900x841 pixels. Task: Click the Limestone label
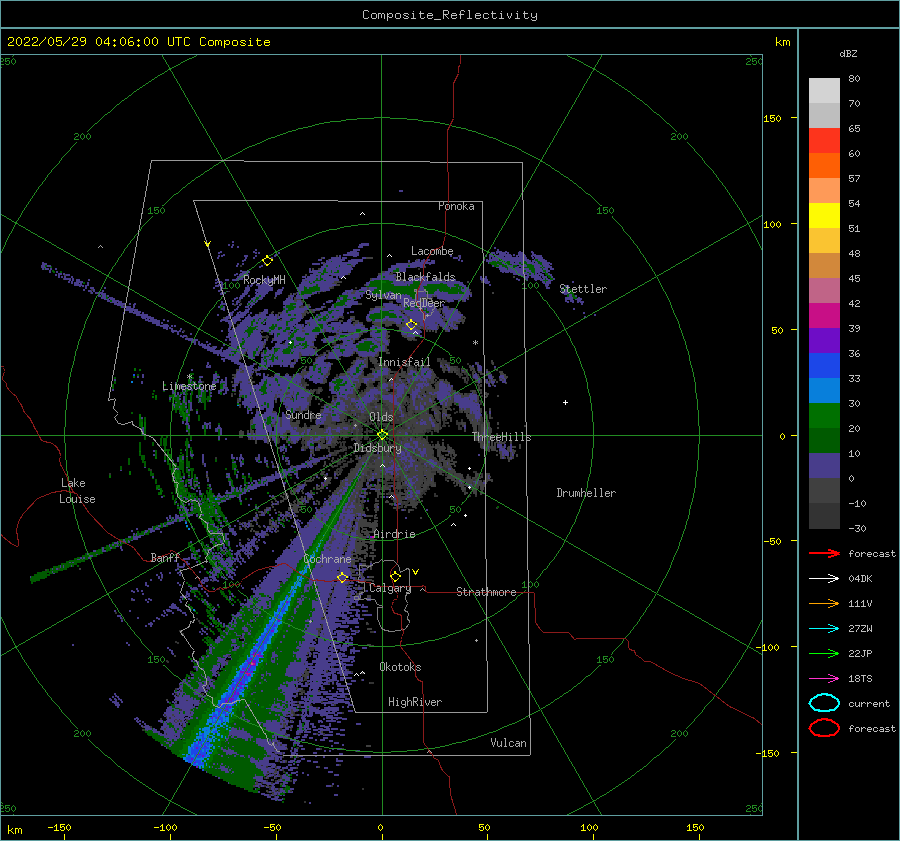point(189,386)
